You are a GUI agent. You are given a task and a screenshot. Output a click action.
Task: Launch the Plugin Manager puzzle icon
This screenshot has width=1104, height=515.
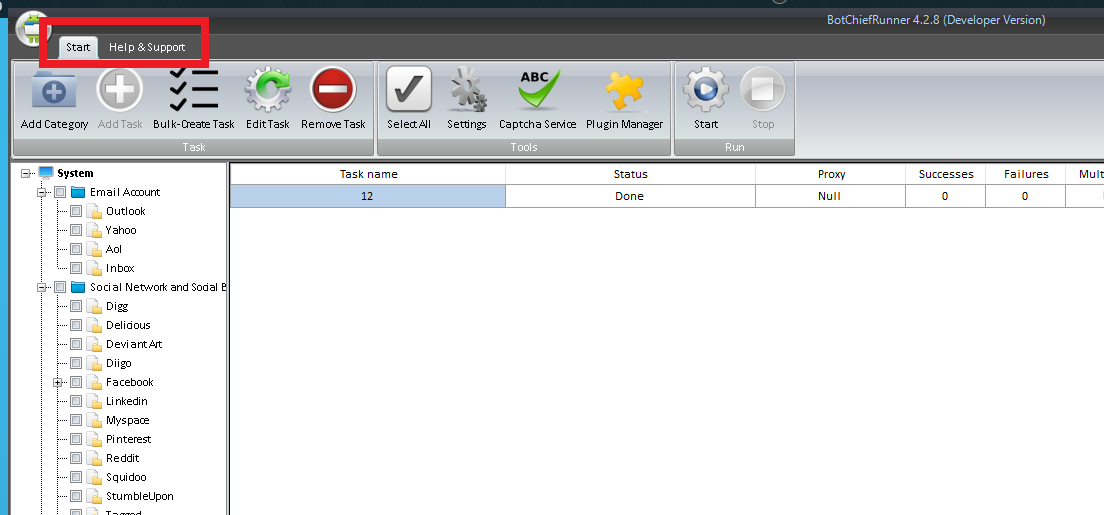tap(623, 91)
